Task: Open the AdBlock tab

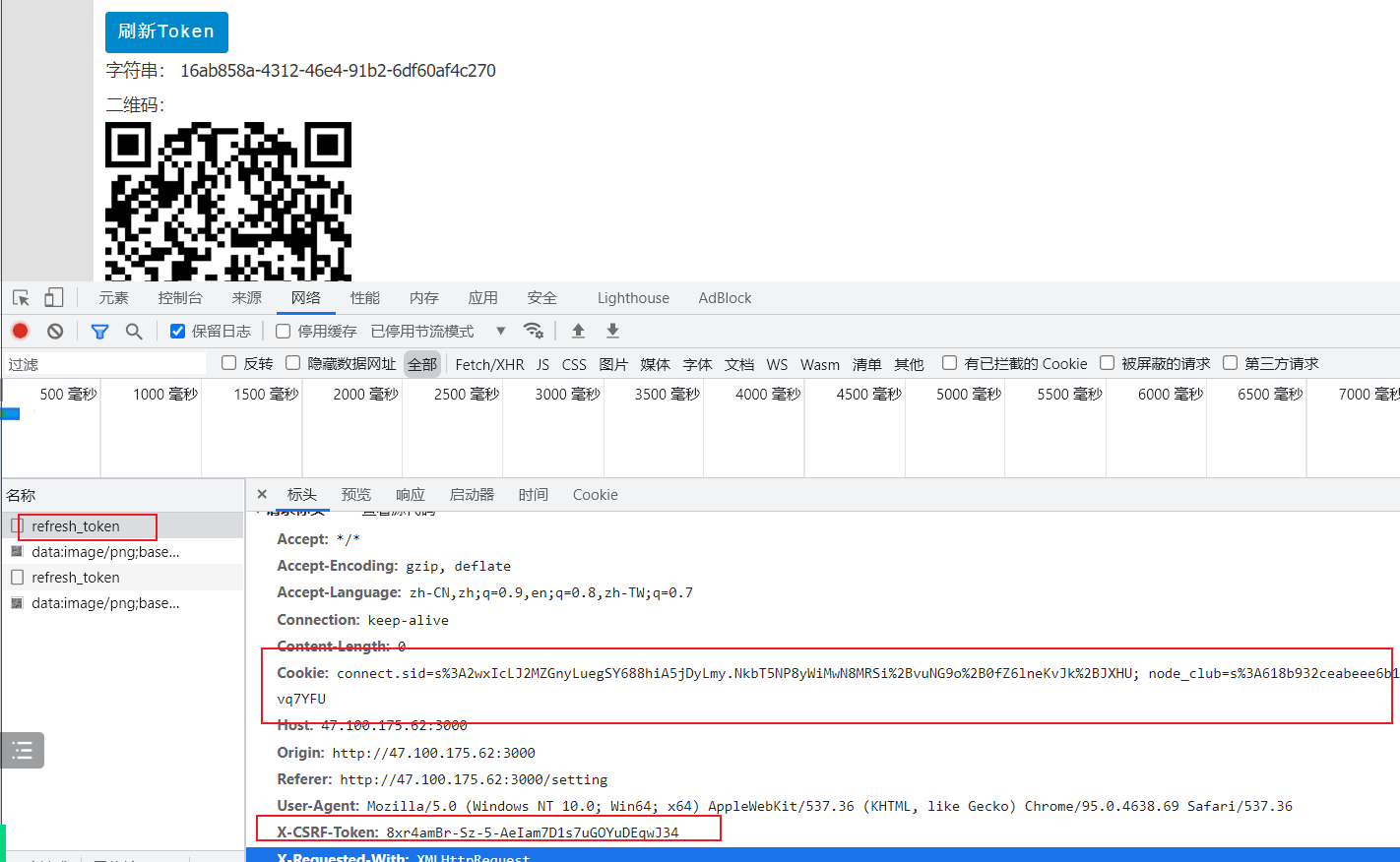Action: click(725, 298)
